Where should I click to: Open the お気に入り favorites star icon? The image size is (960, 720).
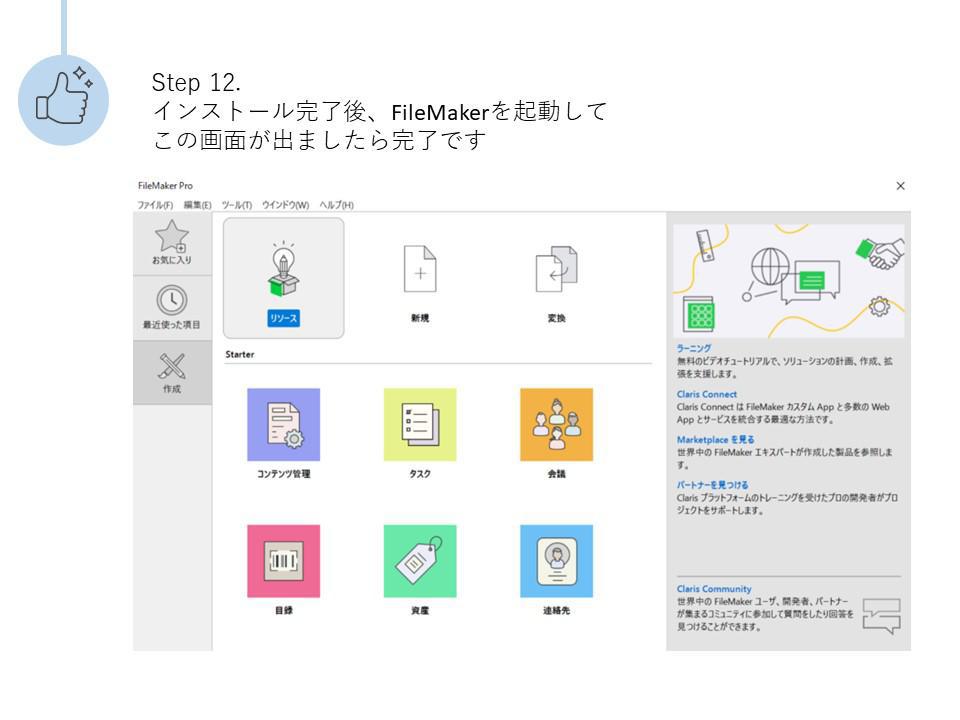(172, 236)
